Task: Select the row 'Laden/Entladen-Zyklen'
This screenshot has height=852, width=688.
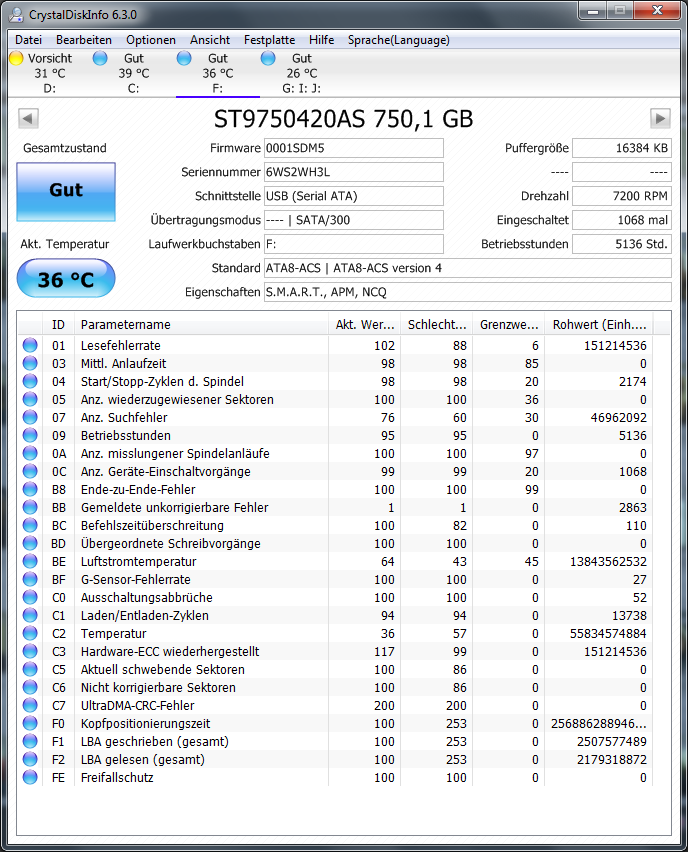Action: coord(335,615)
